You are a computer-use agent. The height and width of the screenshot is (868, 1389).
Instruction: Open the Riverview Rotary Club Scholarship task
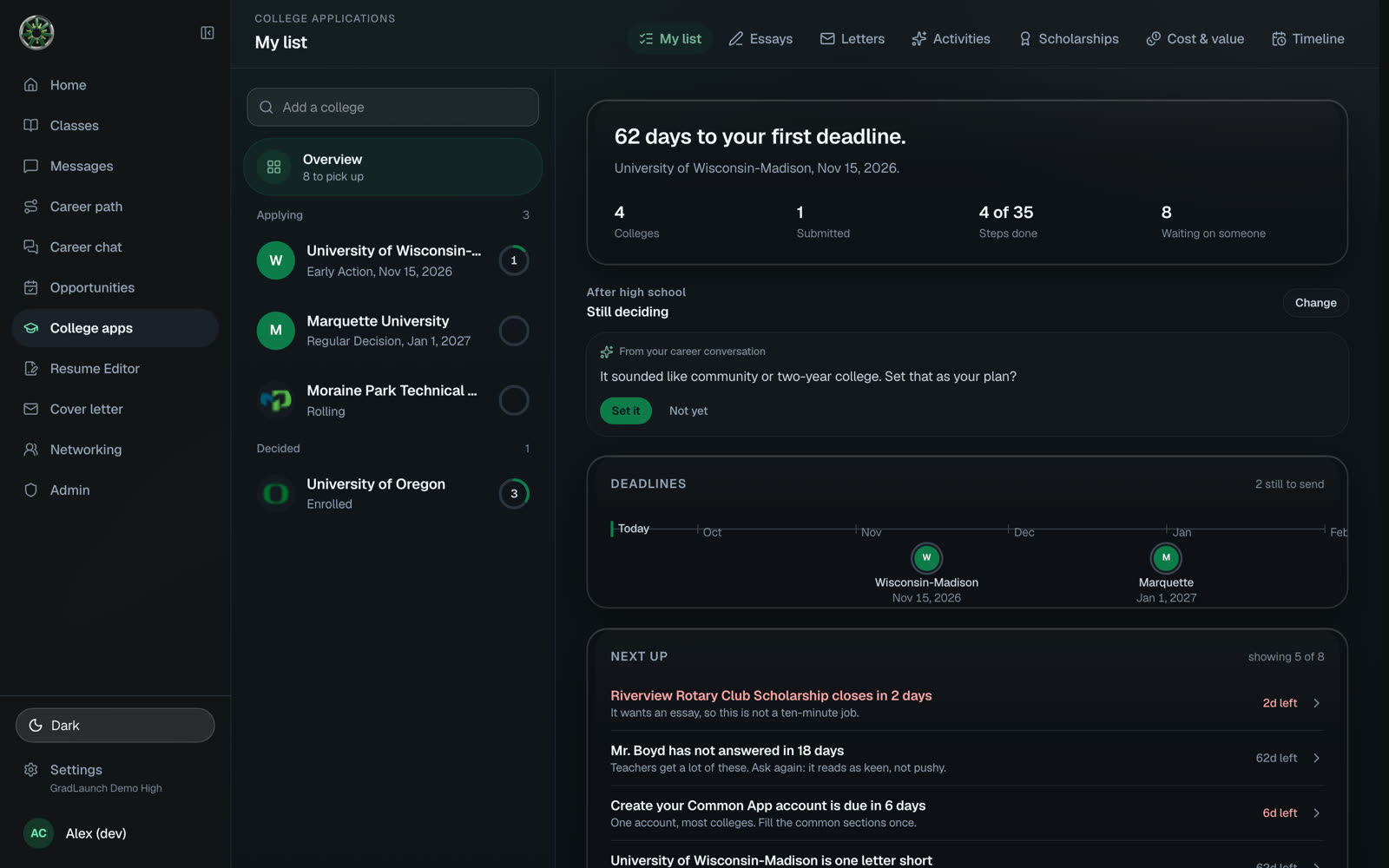[967, 703]
